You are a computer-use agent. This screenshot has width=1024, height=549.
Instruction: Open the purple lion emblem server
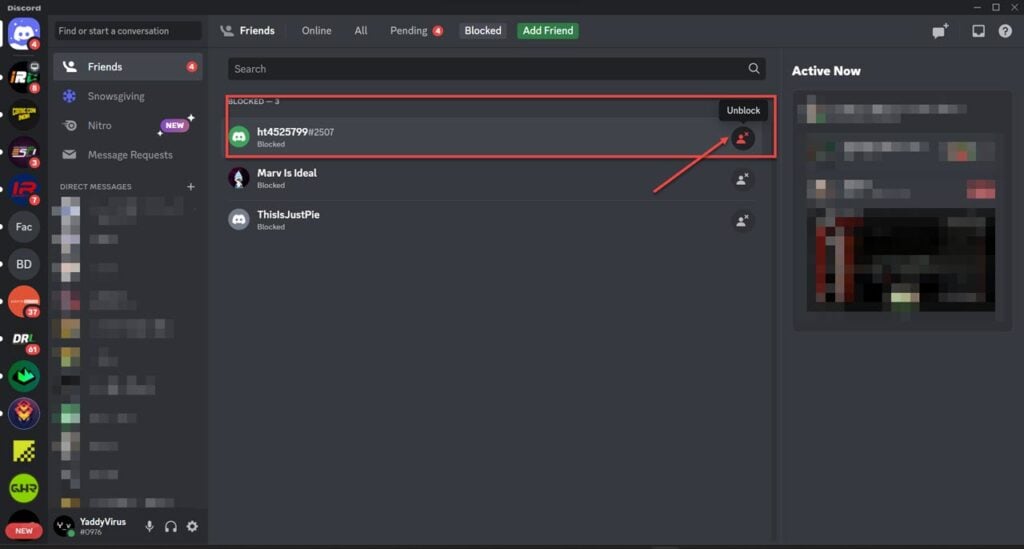click(x=24, y=413)
